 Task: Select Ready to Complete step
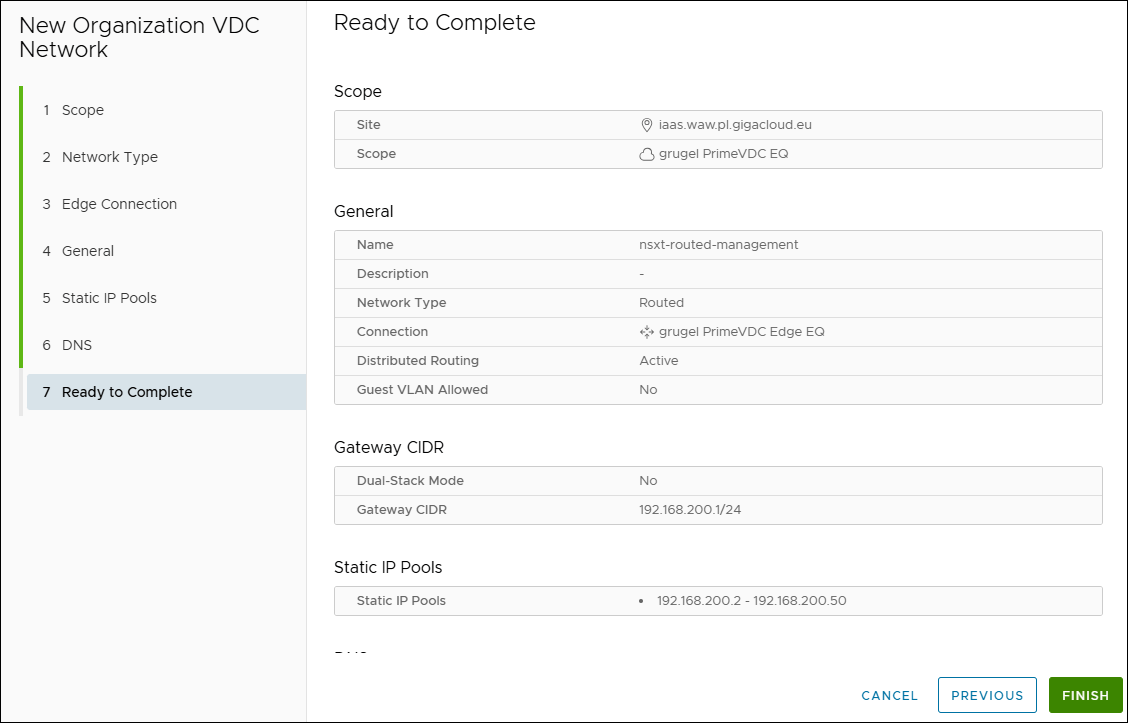[x=126, y=392]
